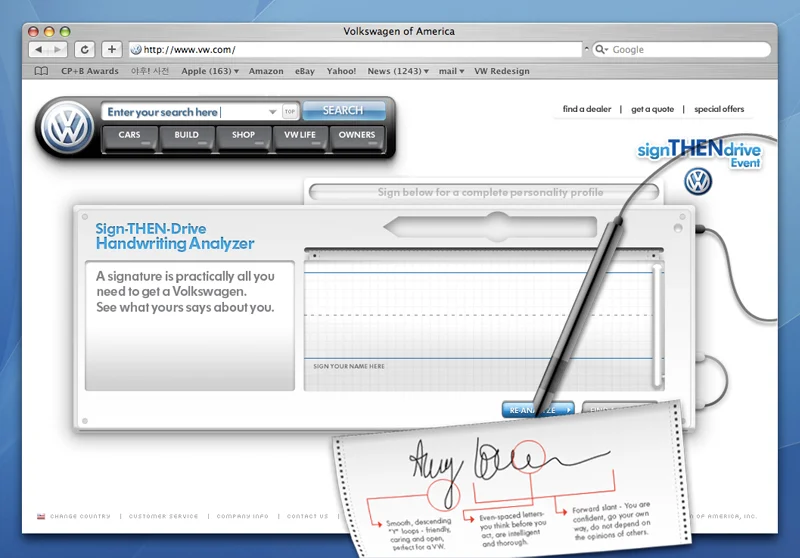Click the Google search field
The image size is (800, 558).
point(681,49)
